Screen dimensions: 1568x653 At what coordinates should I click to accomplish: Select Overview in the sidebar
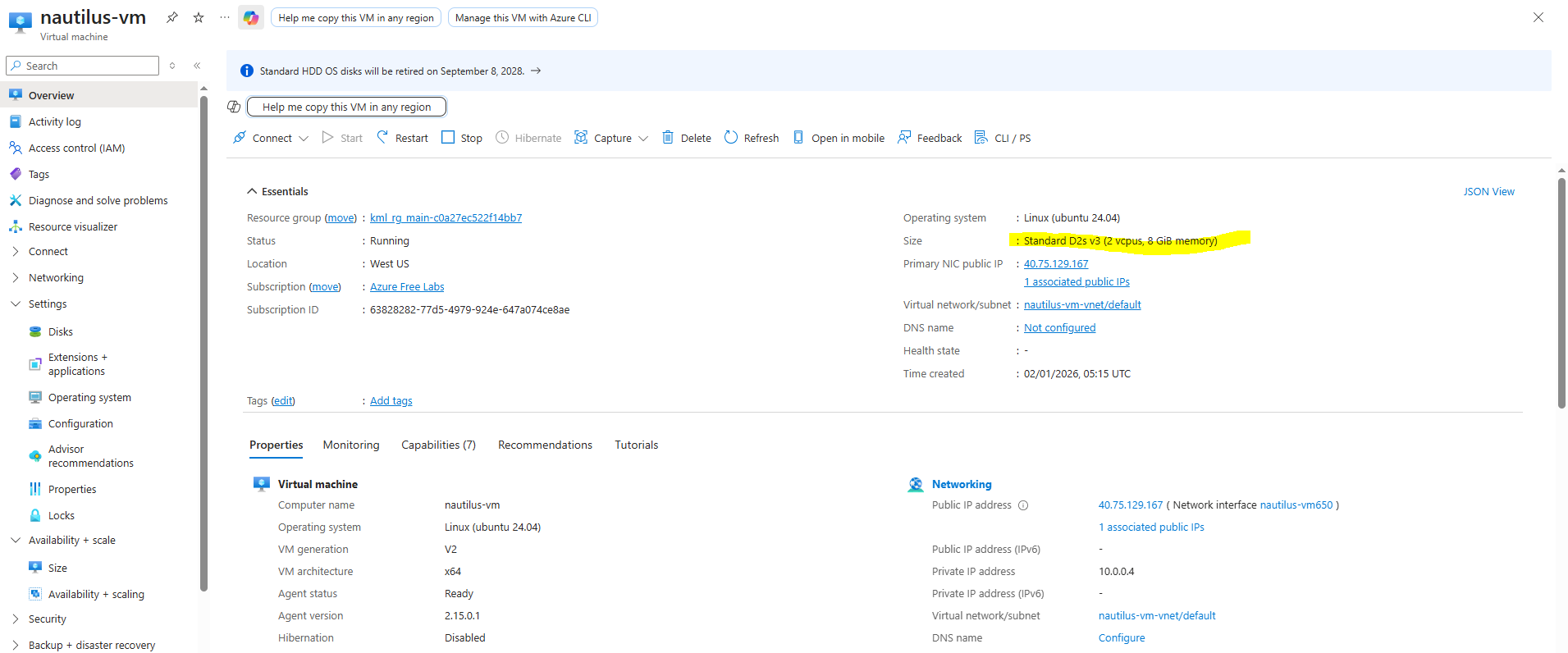pos(99,95)
